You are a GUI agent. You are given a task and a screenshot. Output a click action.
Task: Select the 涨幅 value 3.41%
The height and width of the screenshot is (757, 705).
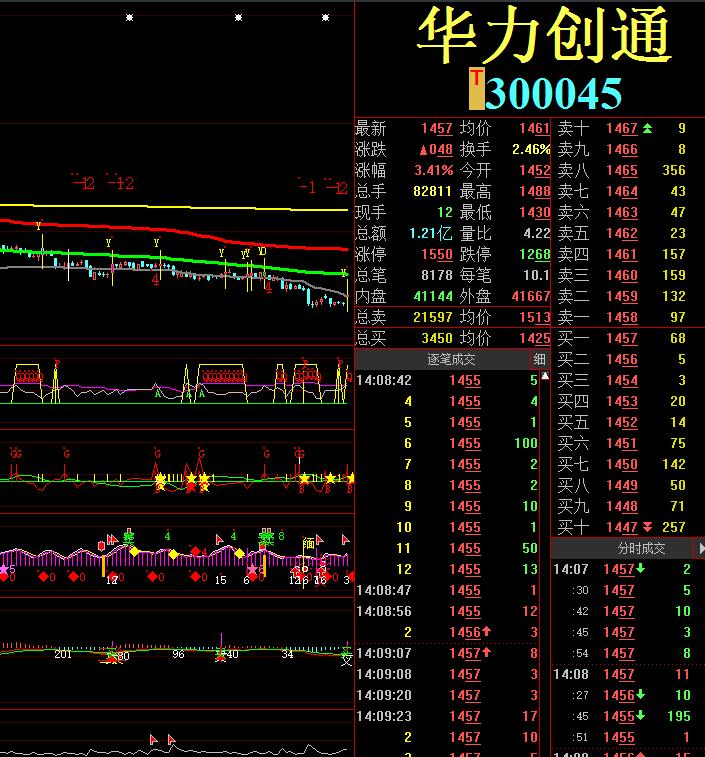click(434, 170)
